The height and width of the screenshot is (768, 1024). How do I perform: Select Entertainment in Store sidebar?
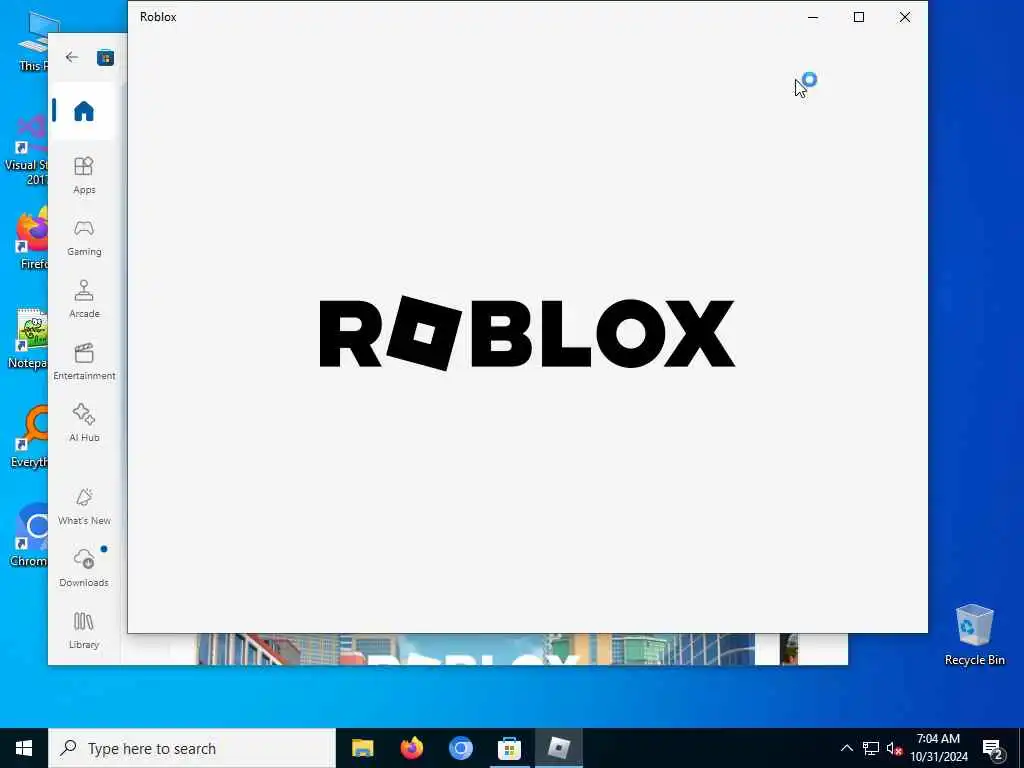tap(84, 362)
